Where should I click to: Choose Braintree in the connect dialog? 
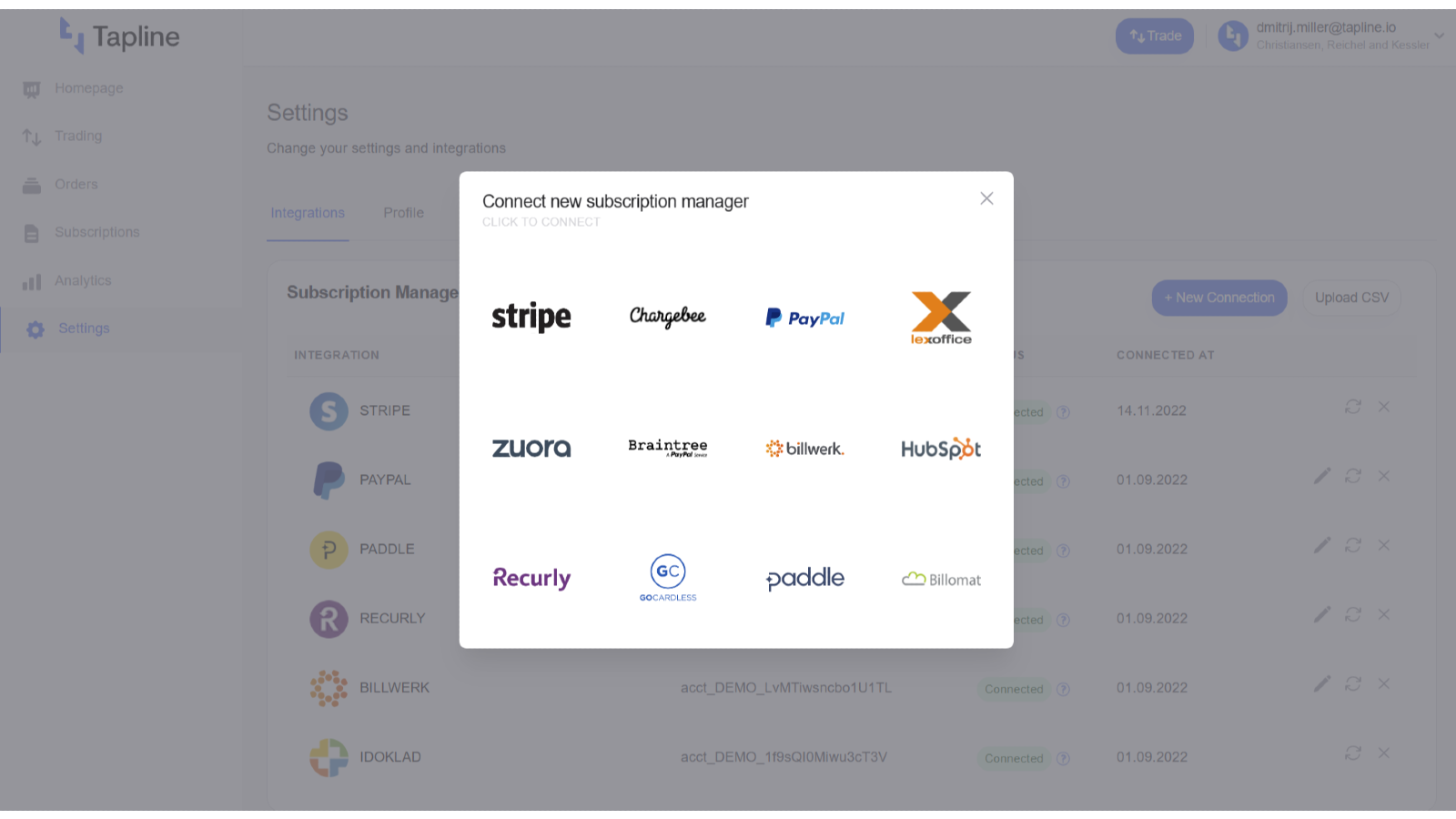(668, 447)
